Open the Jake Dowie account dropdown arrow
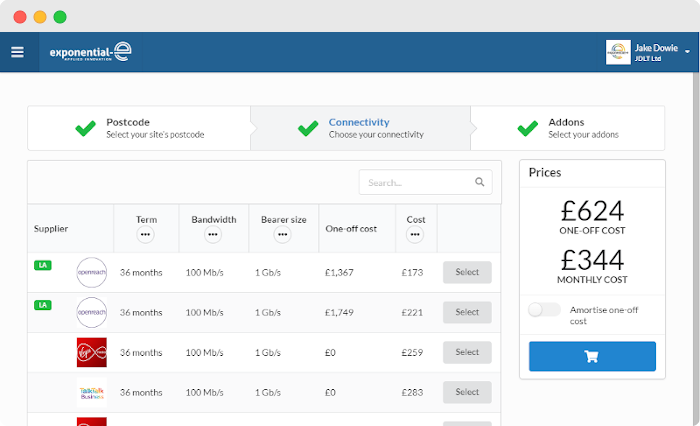Screen dimensions: 700x426 [687, 52]
